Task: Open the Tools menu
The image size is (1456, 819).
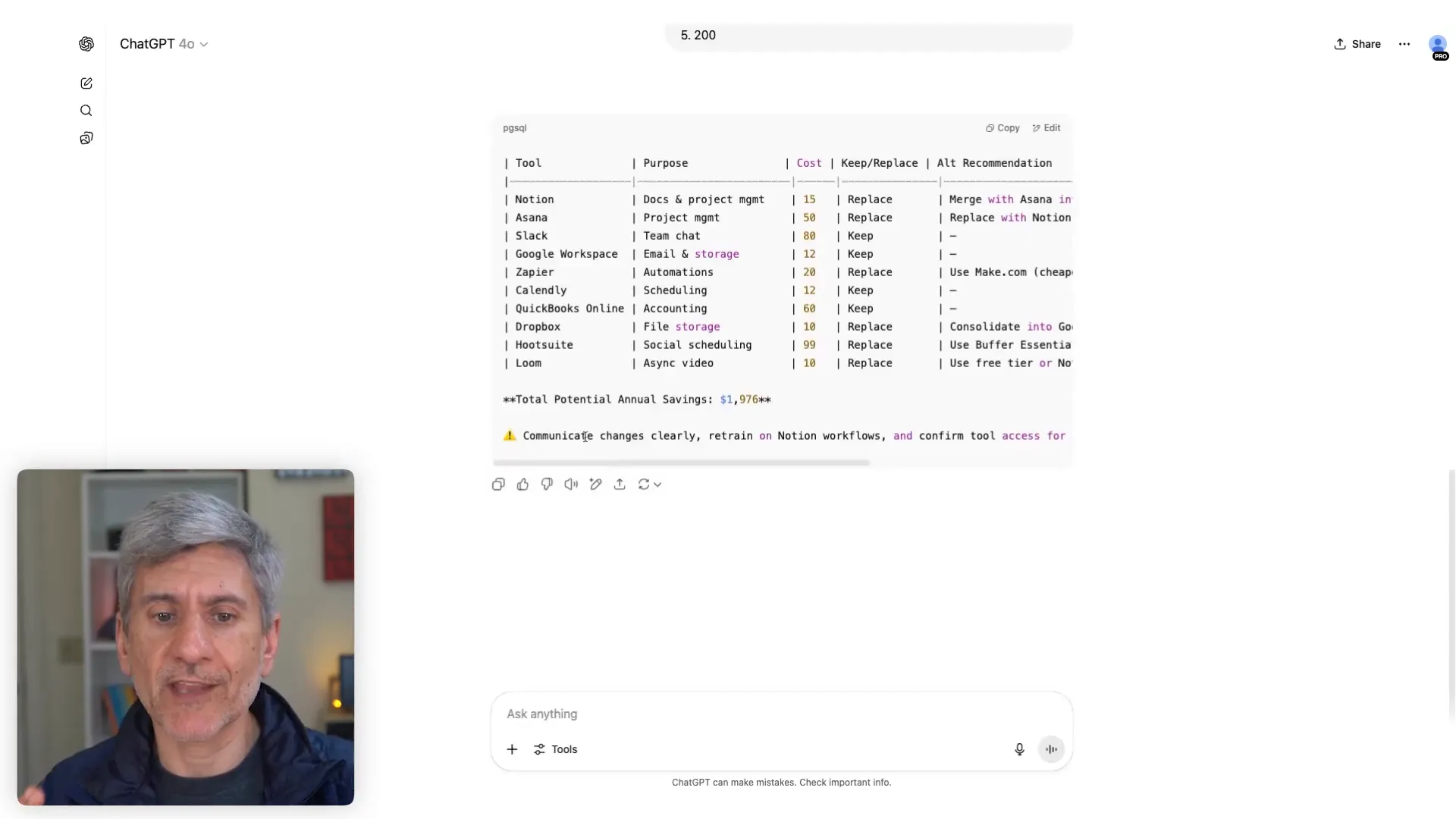Action: click(556, 749)
